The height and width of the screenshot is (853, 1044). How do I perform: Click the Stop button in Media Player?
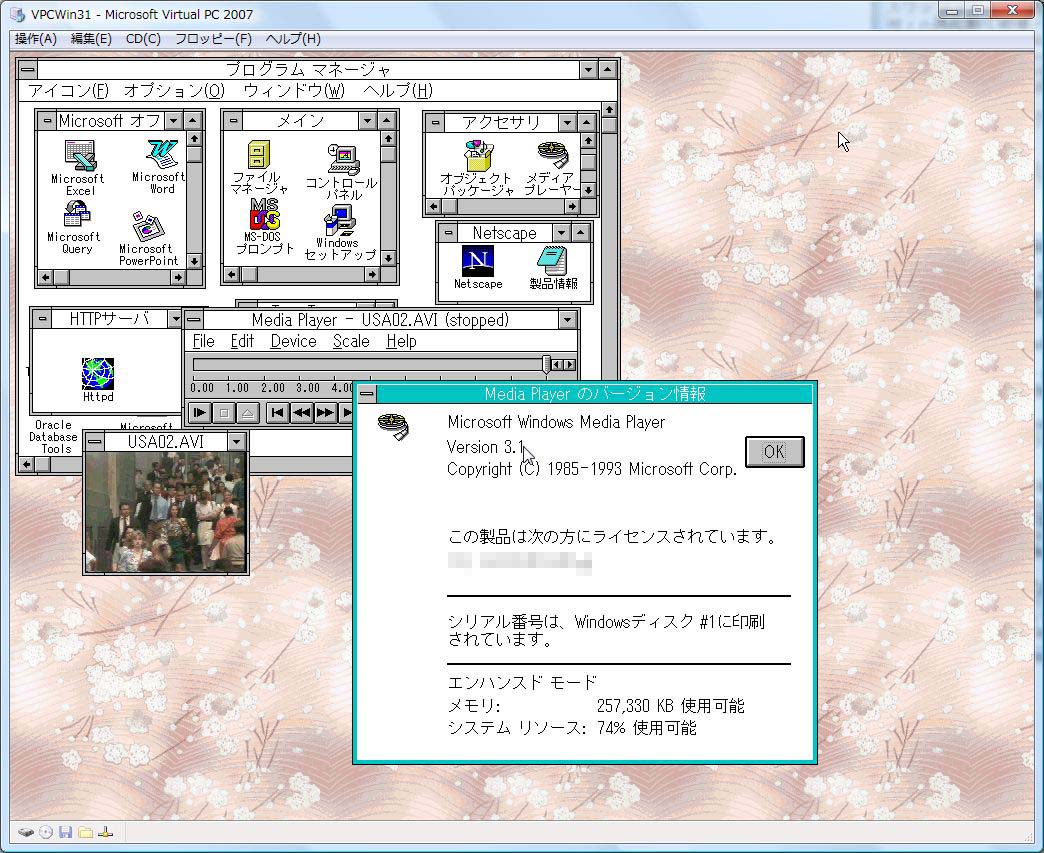224,413
